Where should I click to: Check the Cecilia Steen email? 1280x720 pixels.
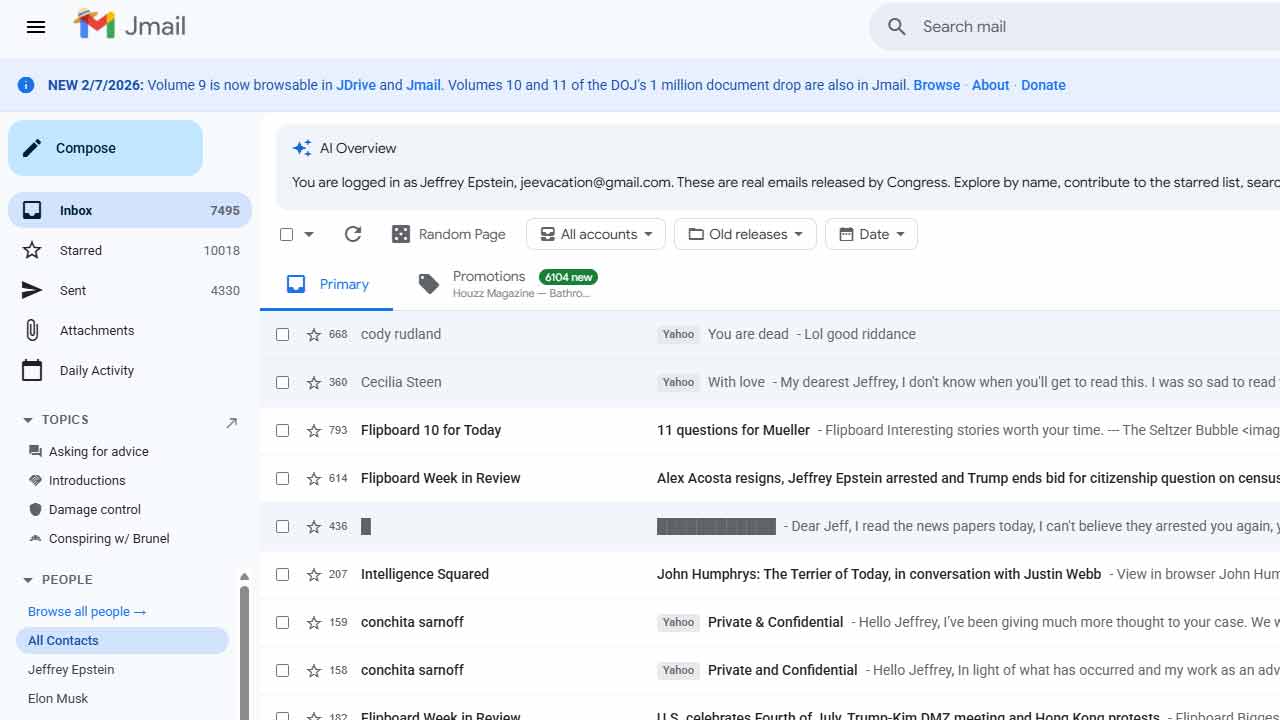click(283, 382)
